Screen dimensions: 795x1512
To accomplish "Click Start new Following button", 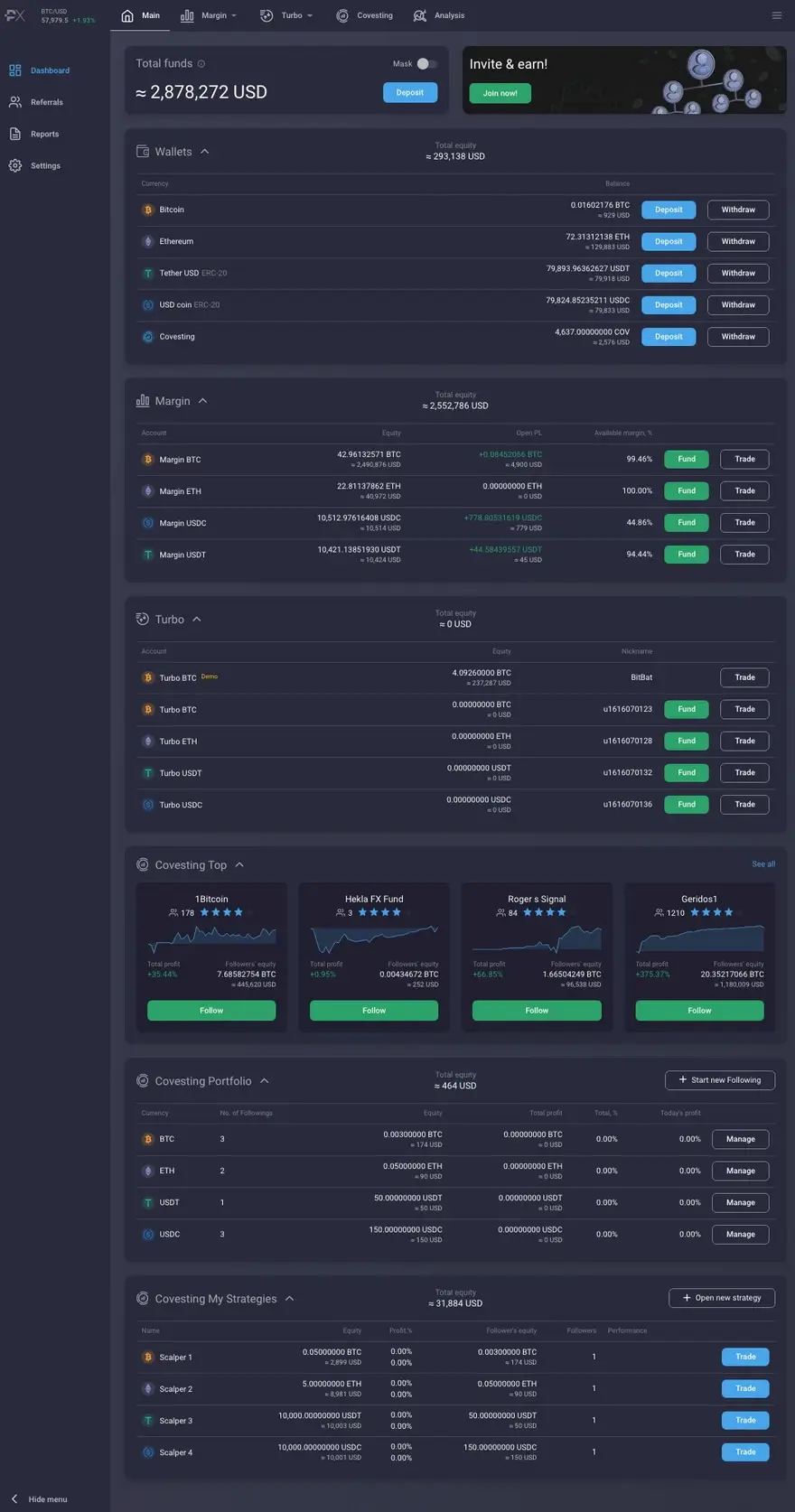I will click(x=720, y=1080).
